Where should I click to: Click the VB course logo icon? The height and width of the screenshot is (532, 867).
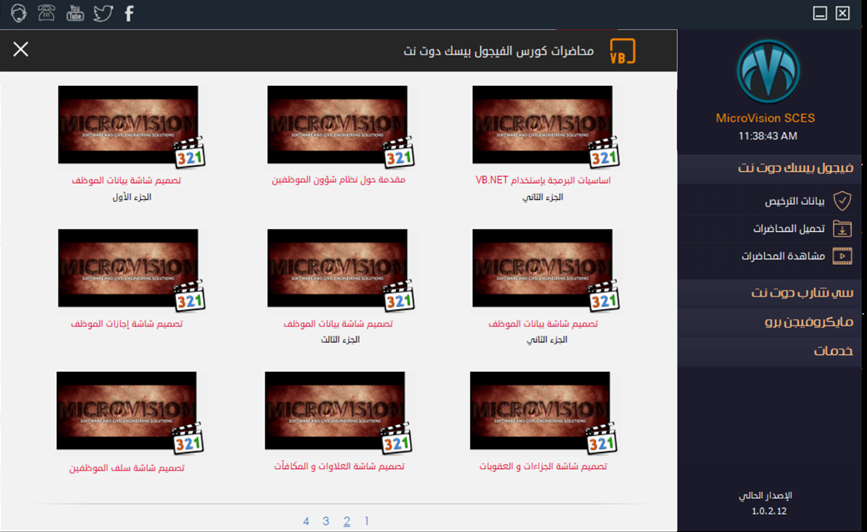pyautogui.click(x=623, y=51)
